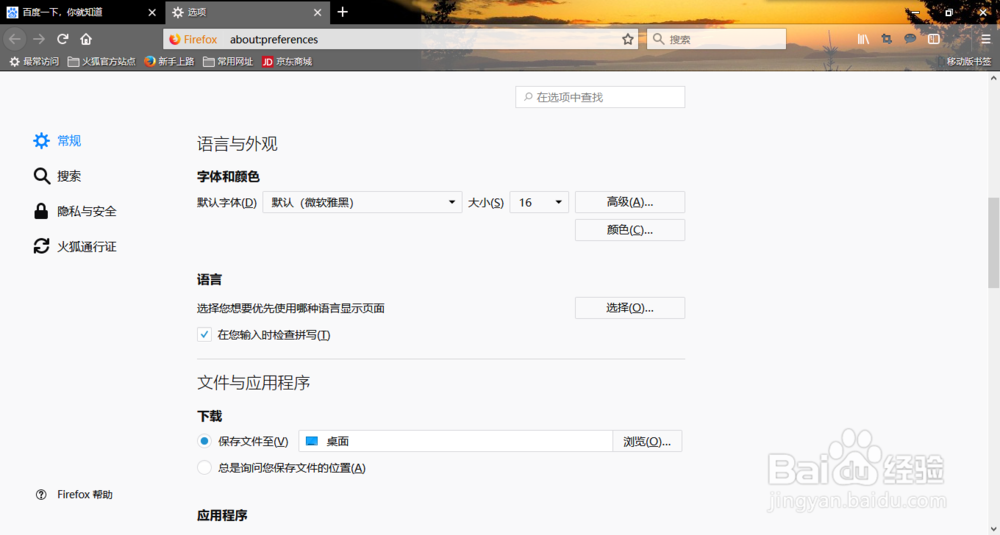This screenshot has width=1000, height=535.
Task: Click the 桌面 download location field
Action: pyautogui.click(x=456, y=441)
